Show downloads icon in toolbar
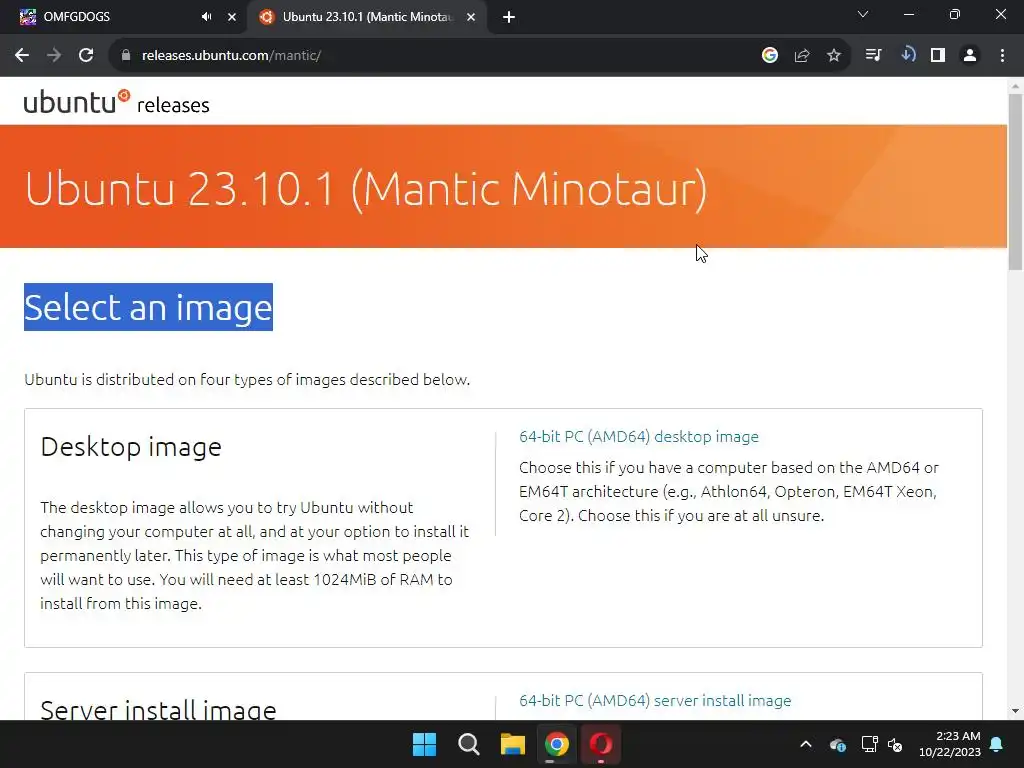 (x=908, y=55)
